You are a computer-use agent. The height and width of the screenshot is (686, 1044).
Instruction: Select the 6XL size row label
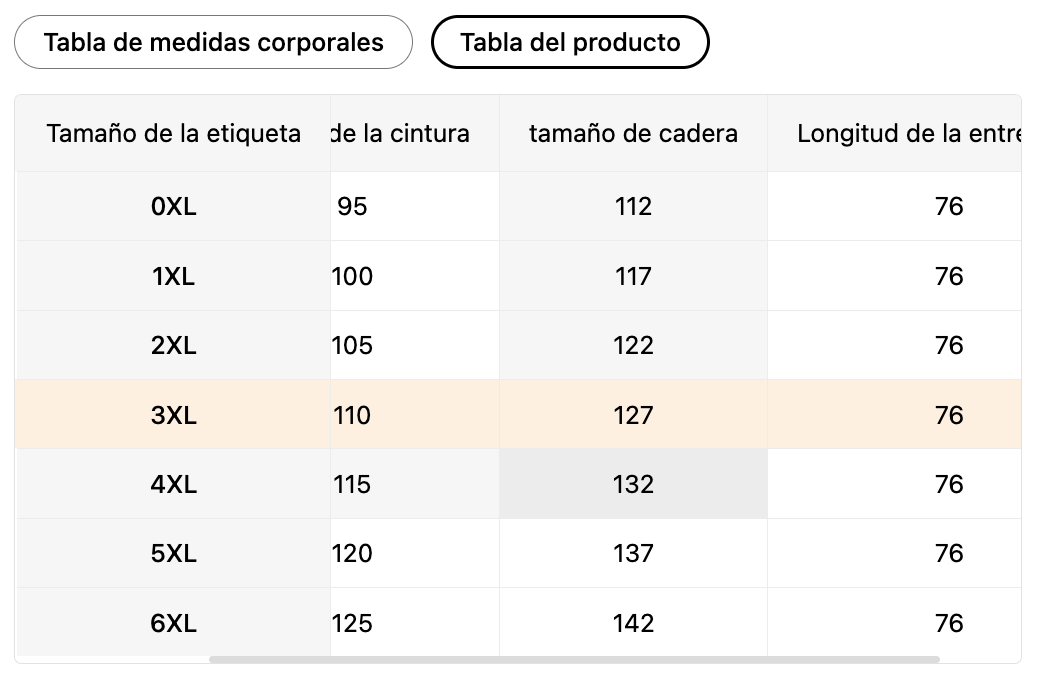tap(173, 624)
